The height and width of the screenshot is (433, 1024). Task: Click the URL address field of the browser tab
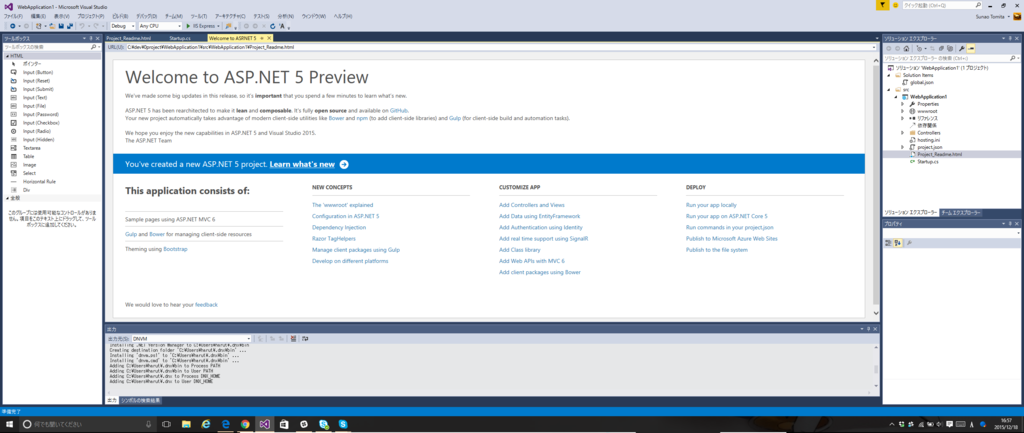coord(500,47)
